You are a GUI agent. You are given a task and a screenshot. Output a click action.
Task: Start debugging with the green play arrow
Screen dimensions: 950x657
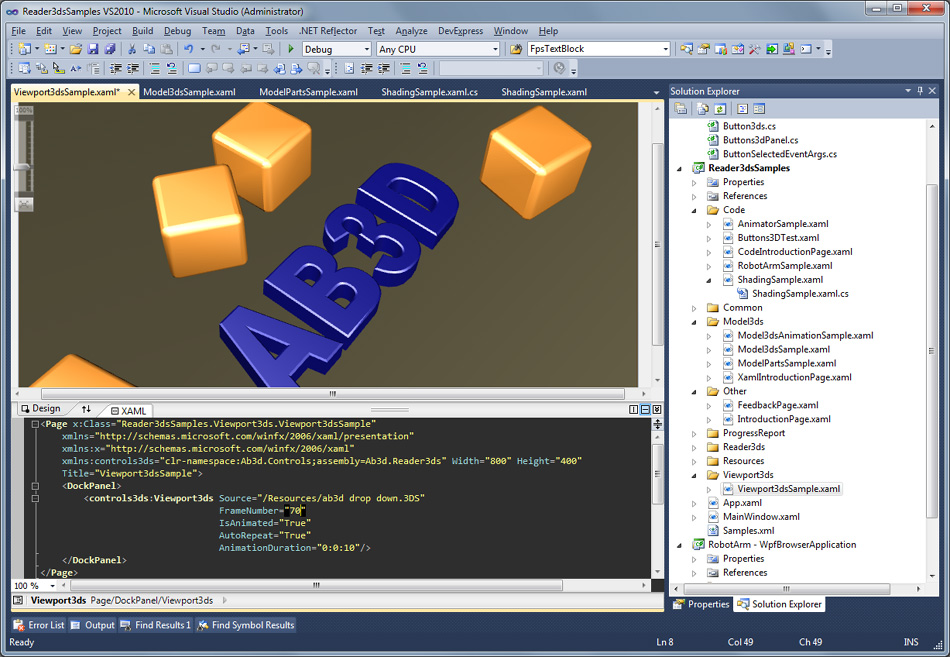pyautogui.click(x=291, y=49)
